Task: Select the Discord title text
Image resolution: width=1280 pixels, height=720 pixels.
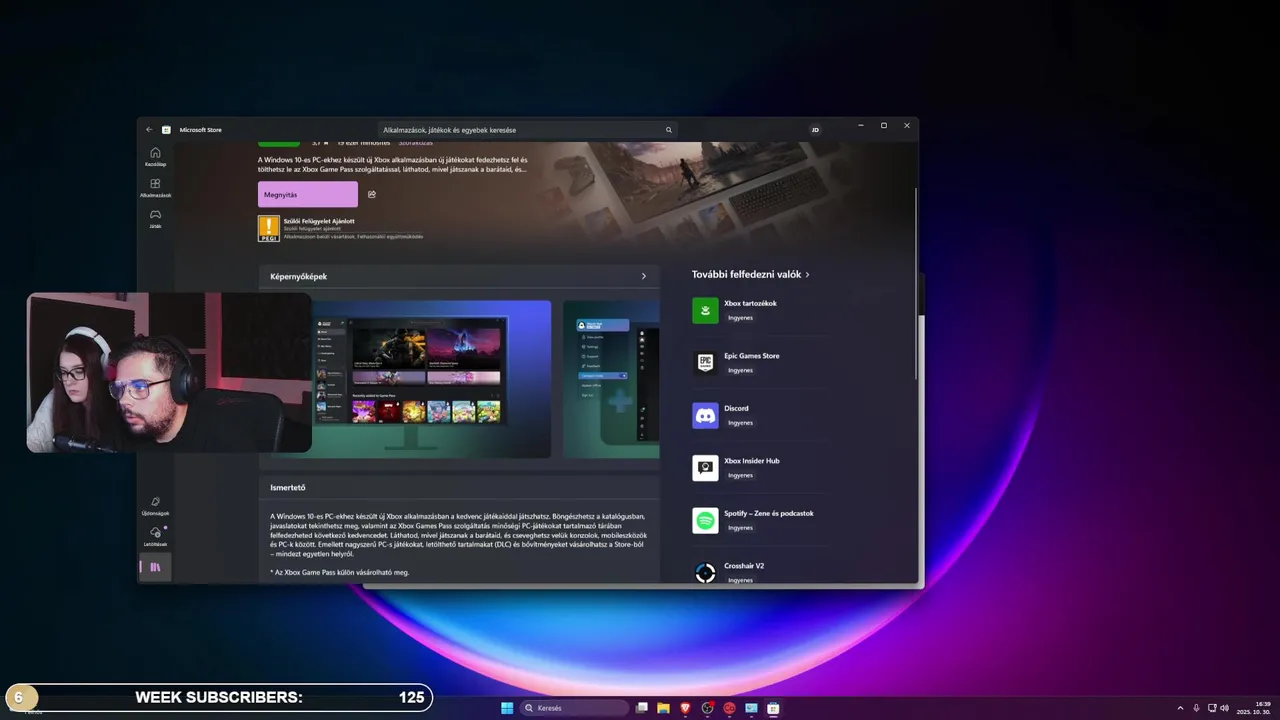Action: tap(736, 408)
